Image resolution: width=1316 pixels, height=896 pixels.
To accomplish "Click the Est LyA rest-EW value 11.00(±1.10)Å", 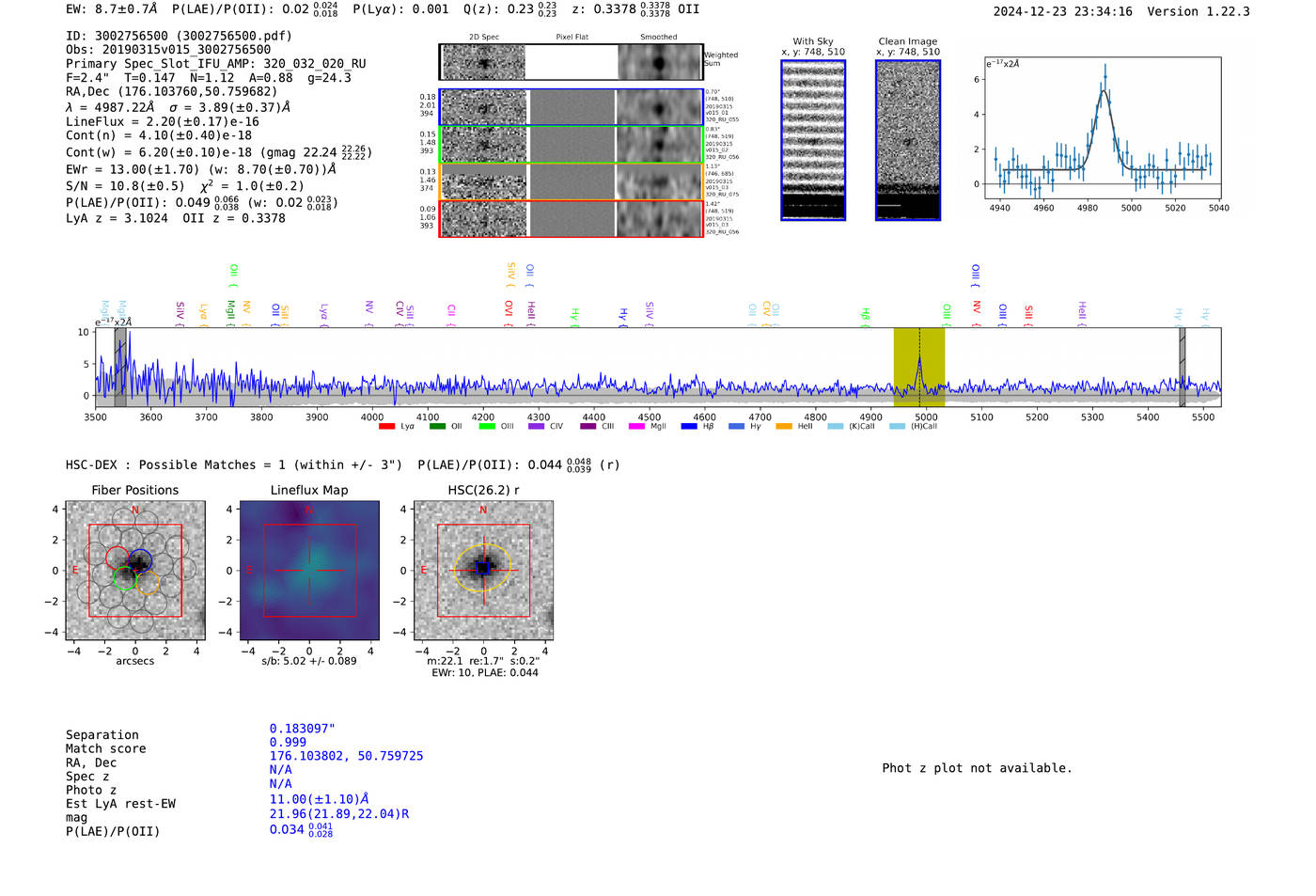I will (319, 799).
